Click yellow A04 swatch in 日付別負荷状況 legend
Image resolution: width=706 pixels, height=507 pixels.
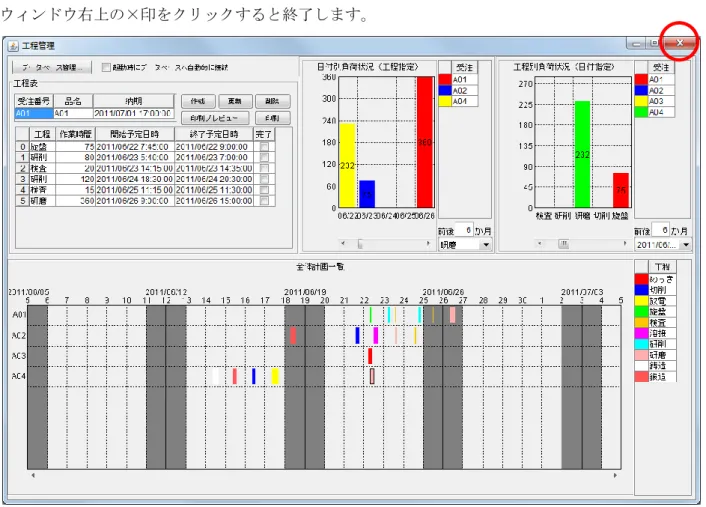click(x=445, y=101)
